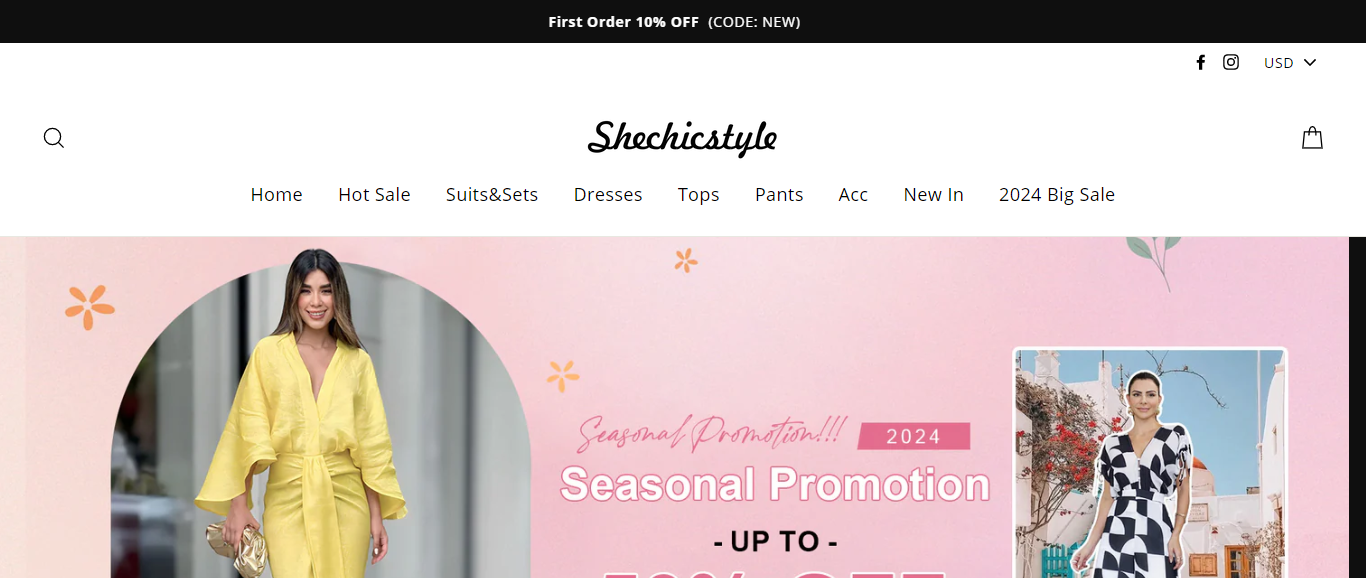Screen dimensions: 1366x578
Task: Click the chevron next to USD
Action: pyautogui.click(x=1310, y=63)
